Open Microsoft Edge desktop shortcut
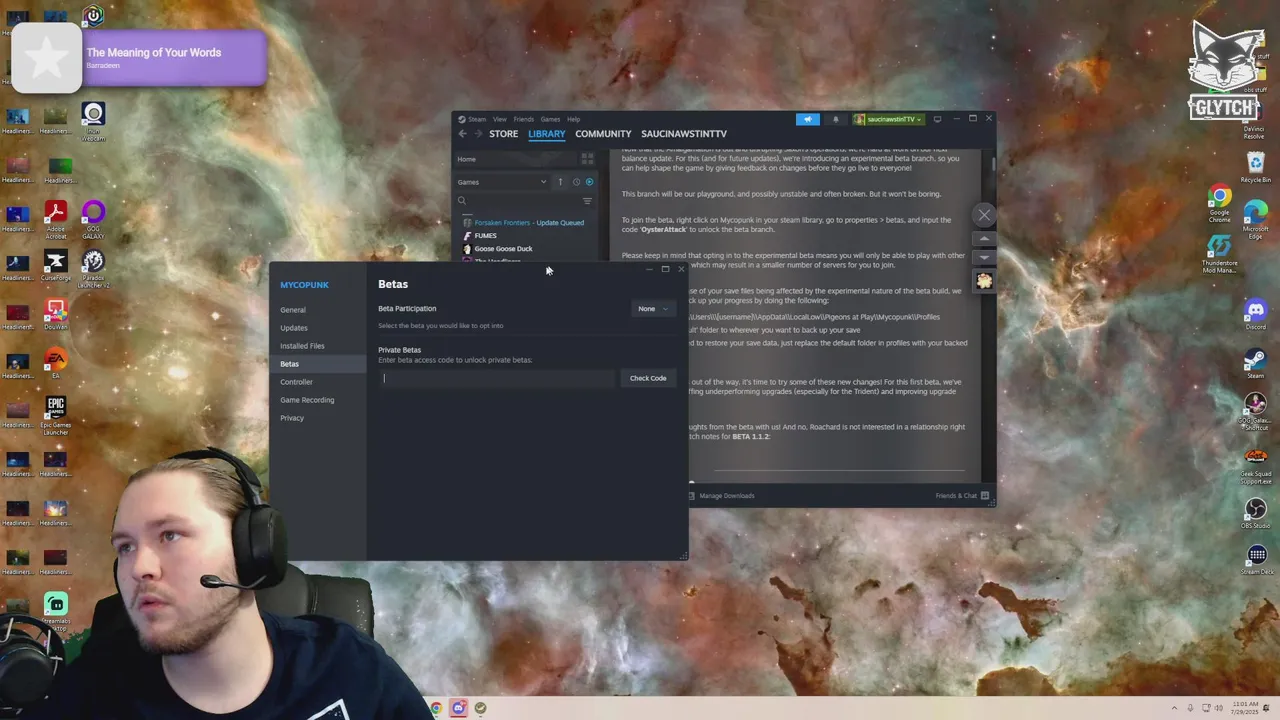1280x720 pixels. (x=1256, y=218)
